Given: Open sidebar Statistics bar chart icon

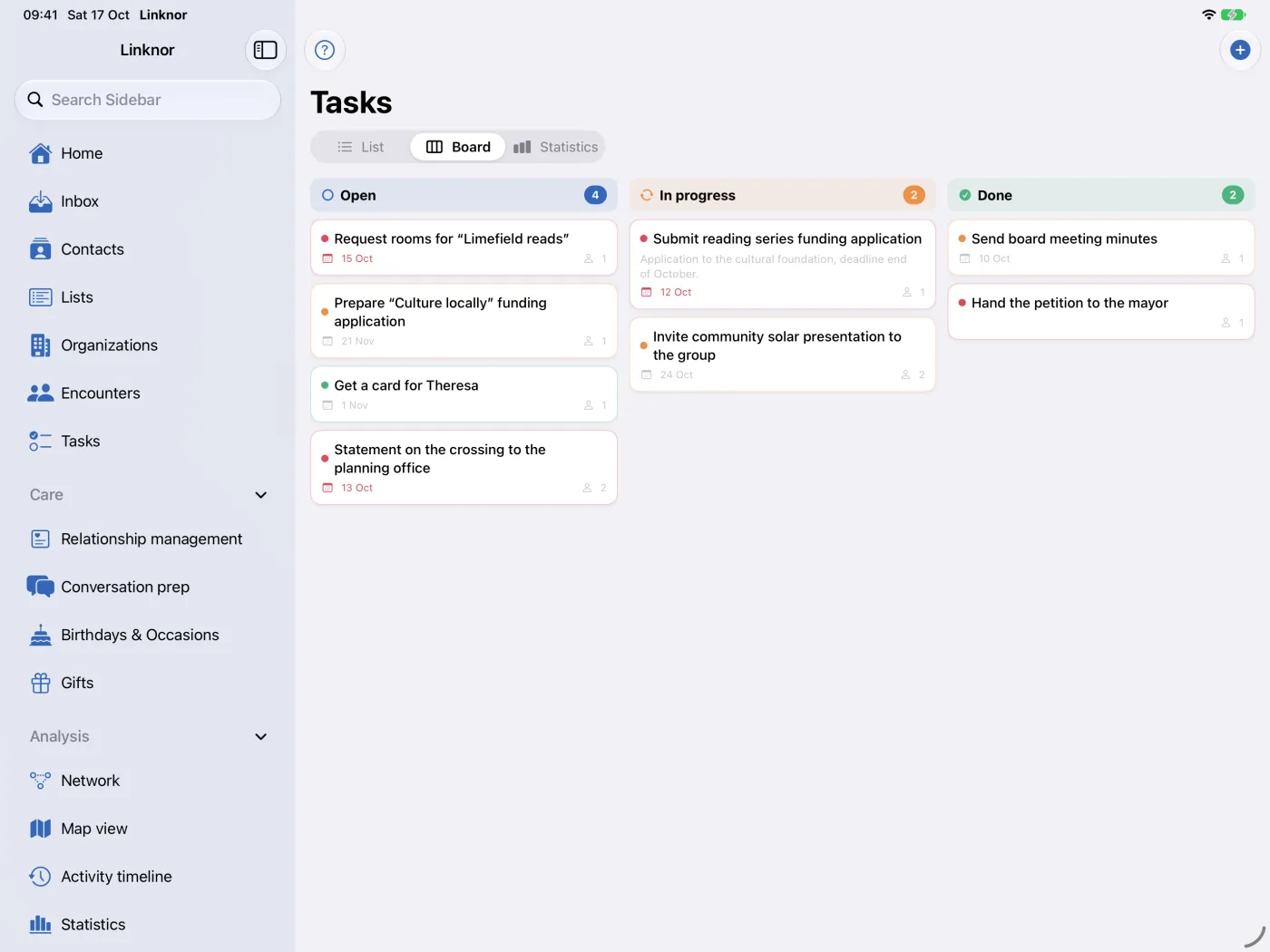Looking at the screenshot, I should click(x=41, y=925).
